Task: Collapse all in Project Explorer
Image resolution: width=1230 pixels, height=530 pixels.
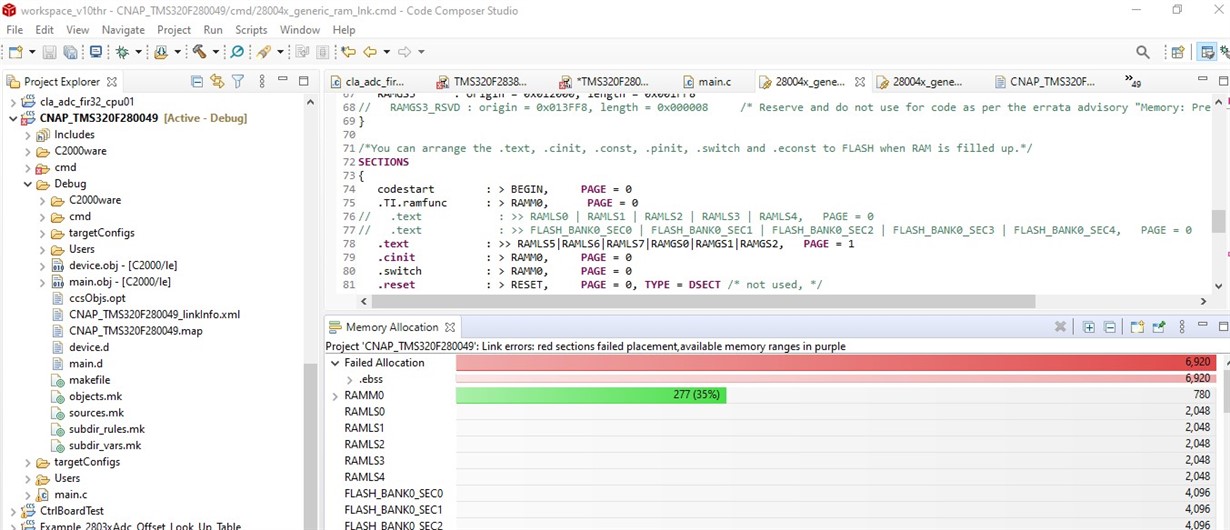Action: click(197, 81)
